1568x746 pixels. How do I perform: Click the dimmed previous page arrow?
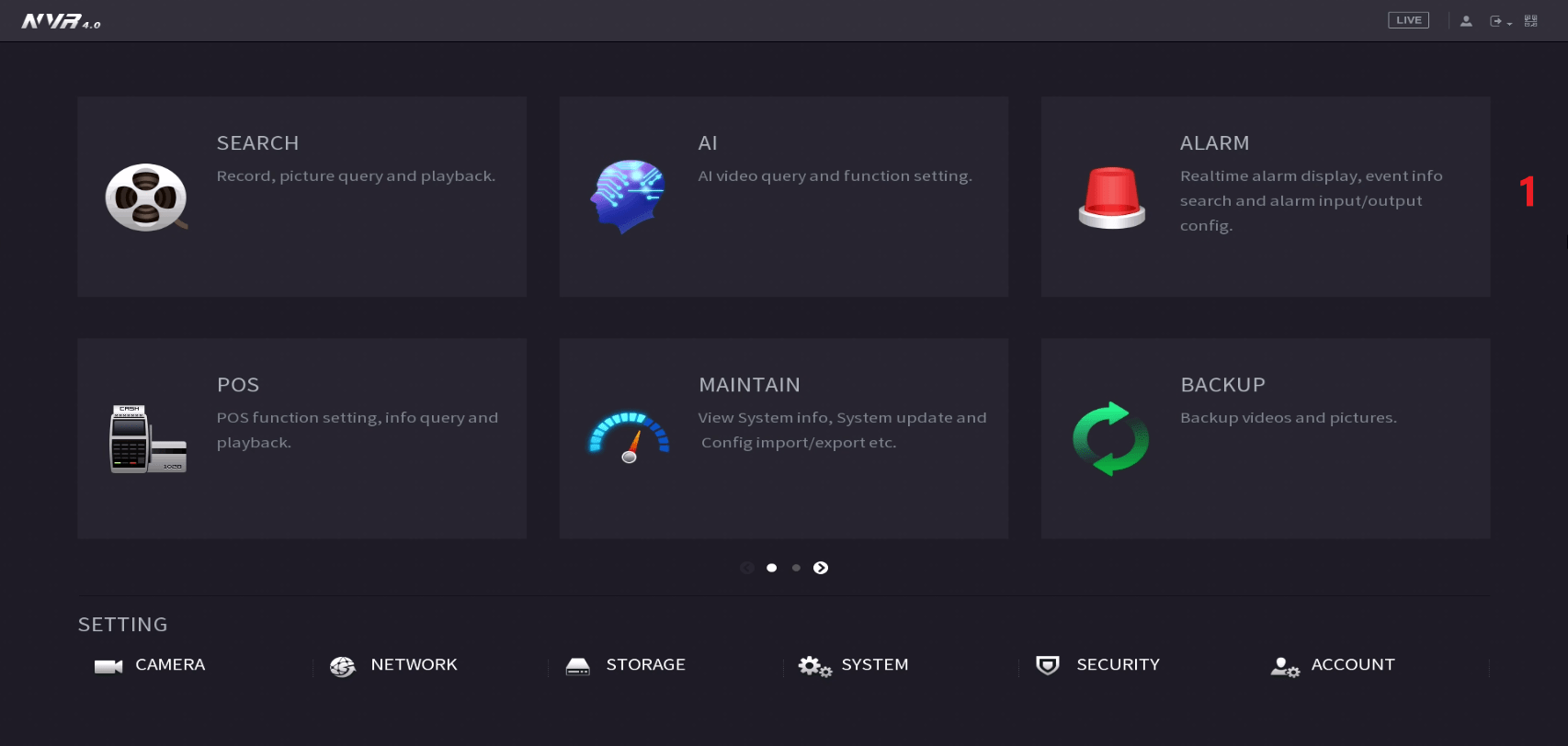point(747,568)
